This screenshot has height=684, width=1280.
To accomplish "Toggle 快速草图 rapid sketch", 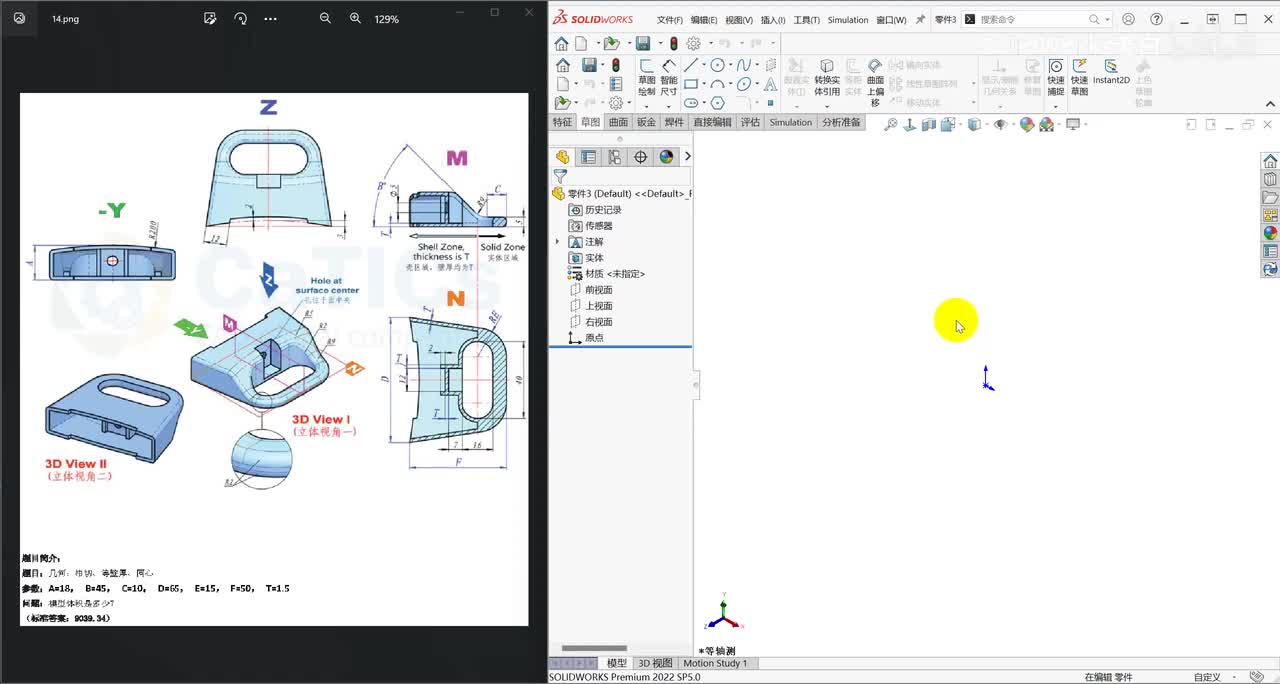I will [1079, 77].
